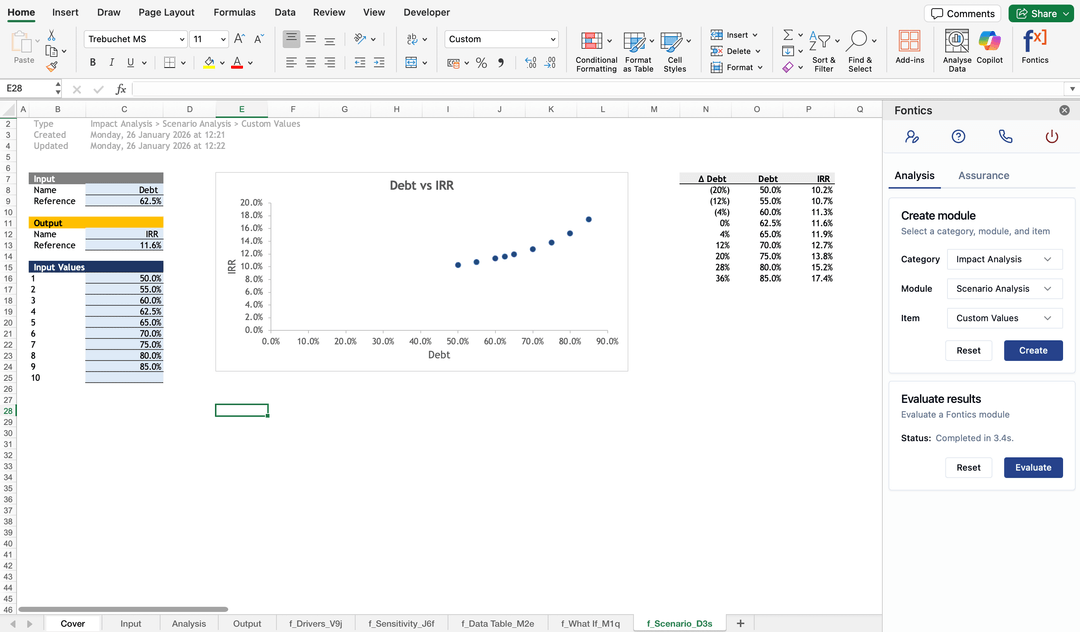
Task: Increase decimal places
Action: point(530,63)
